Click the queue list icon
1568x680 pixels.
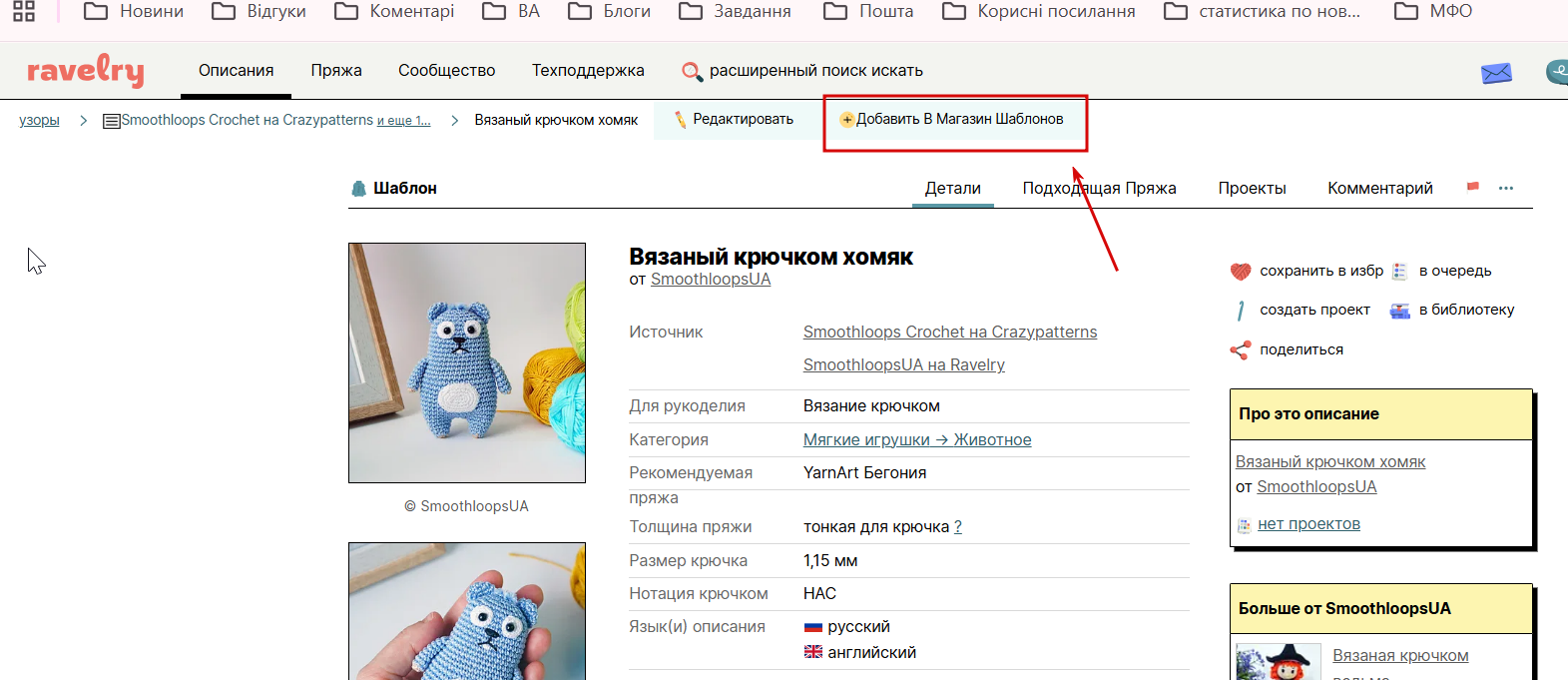point(1399,271)
